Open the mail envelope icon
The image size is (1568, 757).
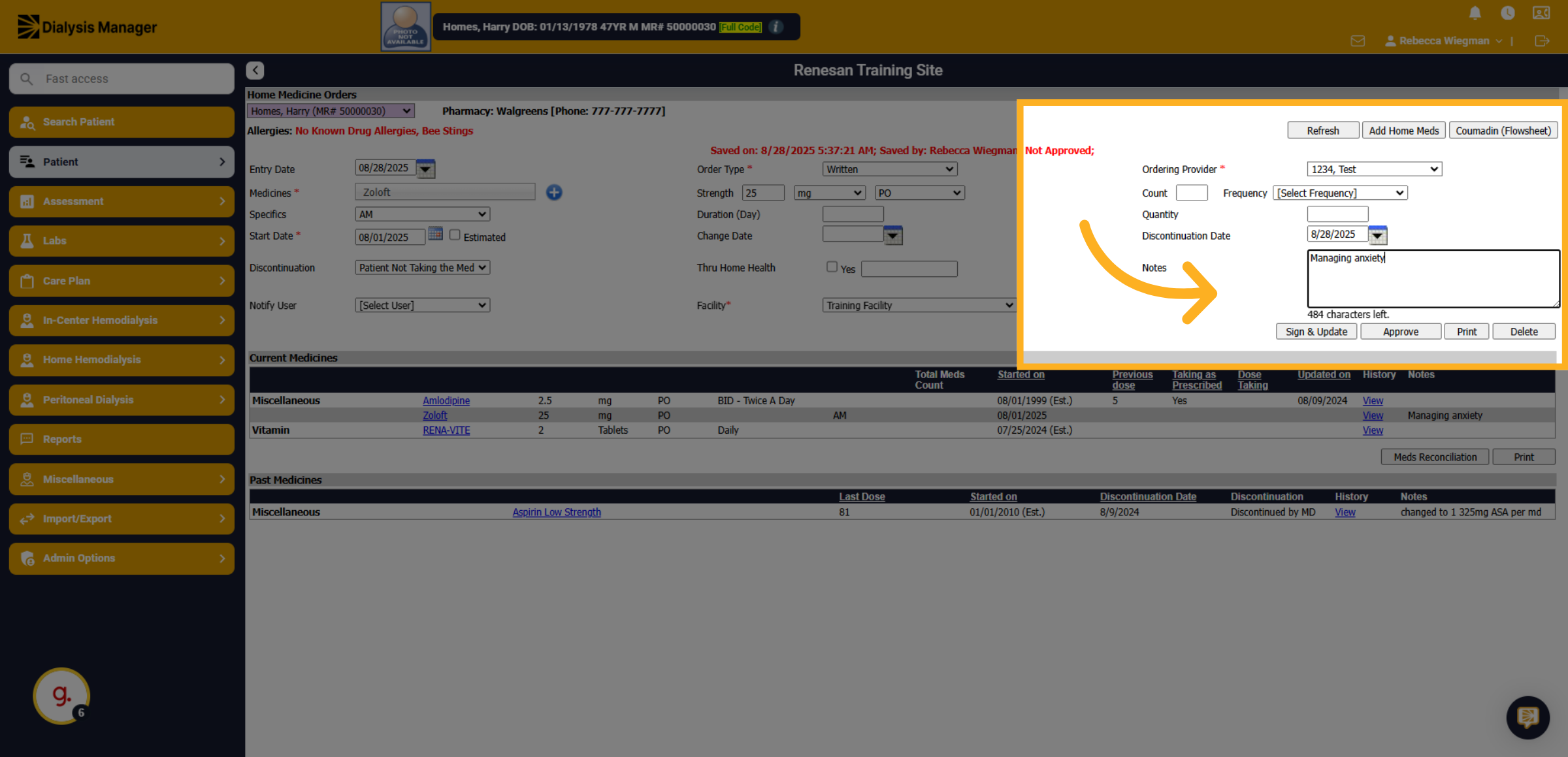[1358, 40]
